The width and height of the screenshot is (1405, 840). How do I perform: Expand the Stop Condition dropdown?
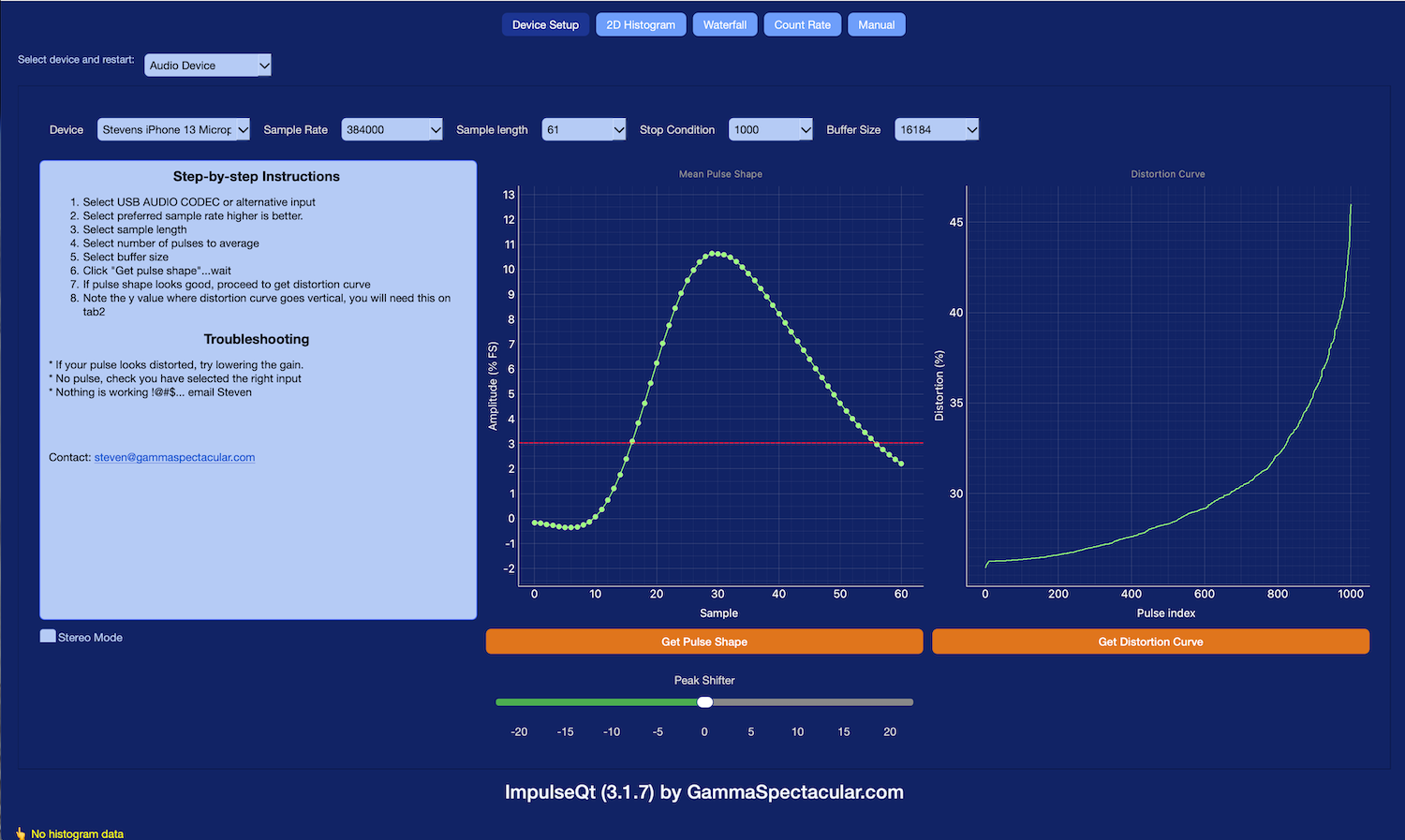point(770,130)
